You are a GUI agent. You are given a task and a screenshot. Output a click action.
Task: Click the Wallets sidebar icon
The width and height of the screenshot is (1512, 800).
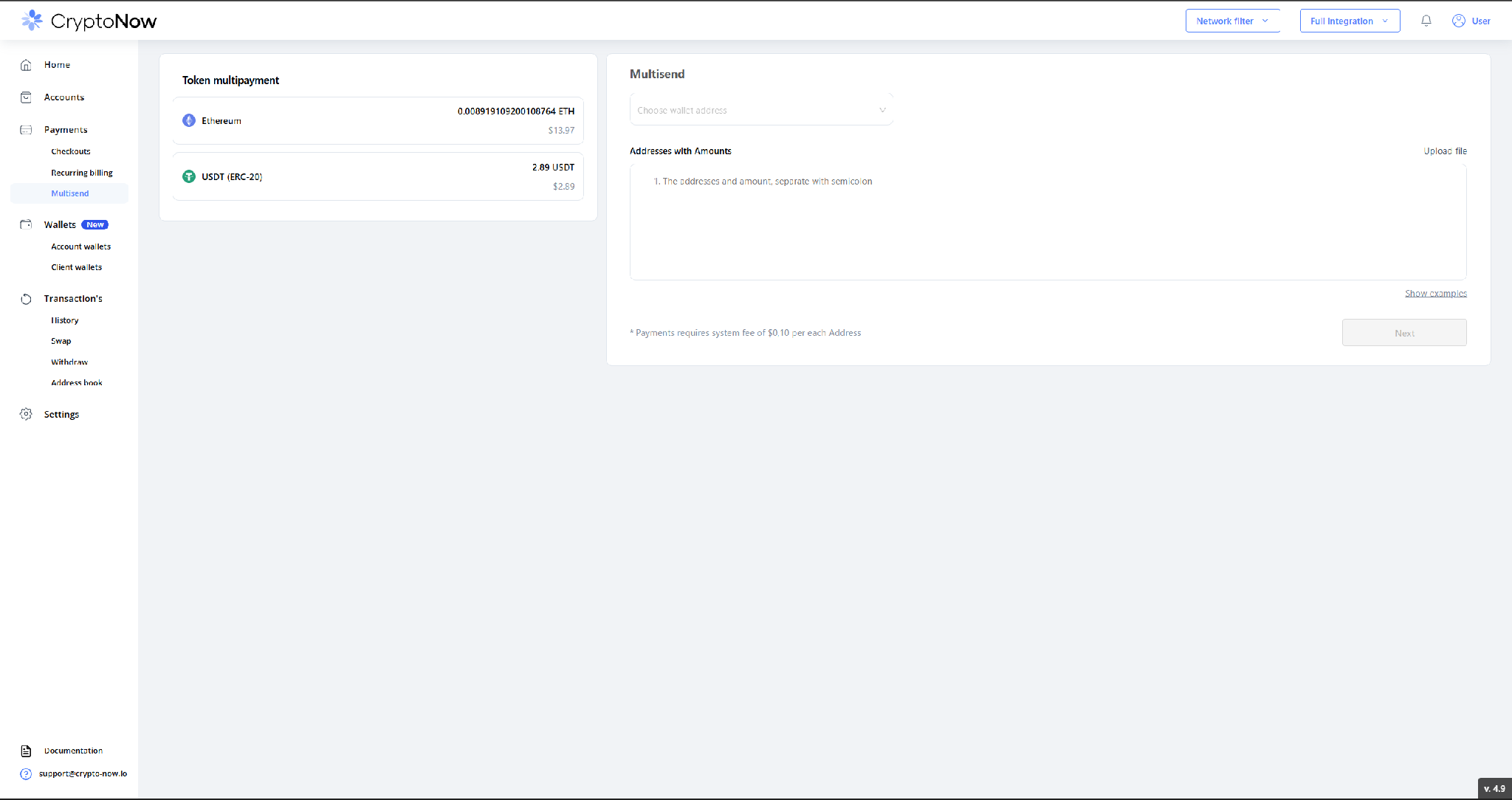26,224
